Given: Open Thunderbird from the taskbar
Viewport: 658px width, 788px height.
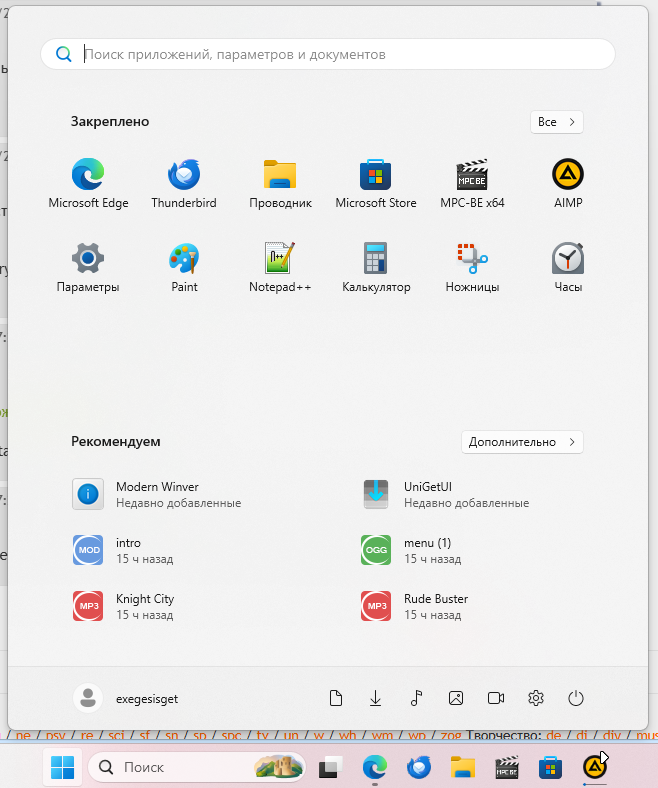Looking at the screenshot, I should [419, 767].
